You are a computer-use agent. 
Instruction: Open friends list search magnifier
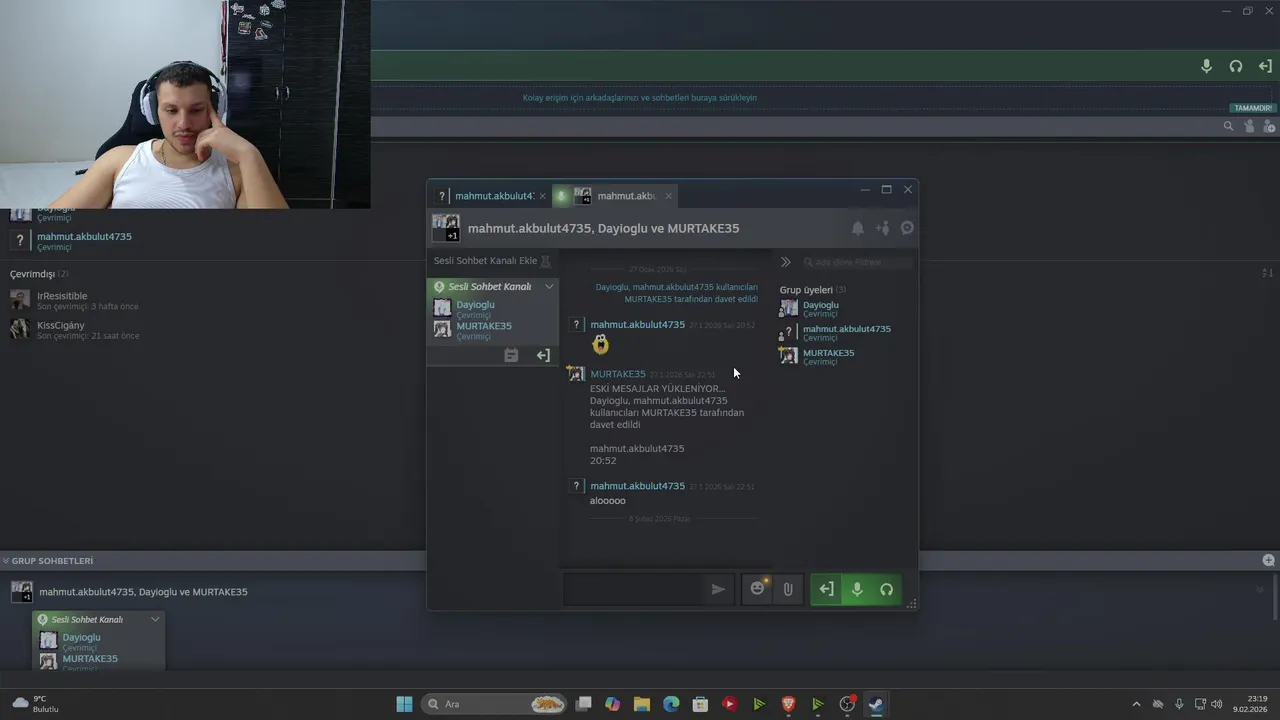point(1228,126)
